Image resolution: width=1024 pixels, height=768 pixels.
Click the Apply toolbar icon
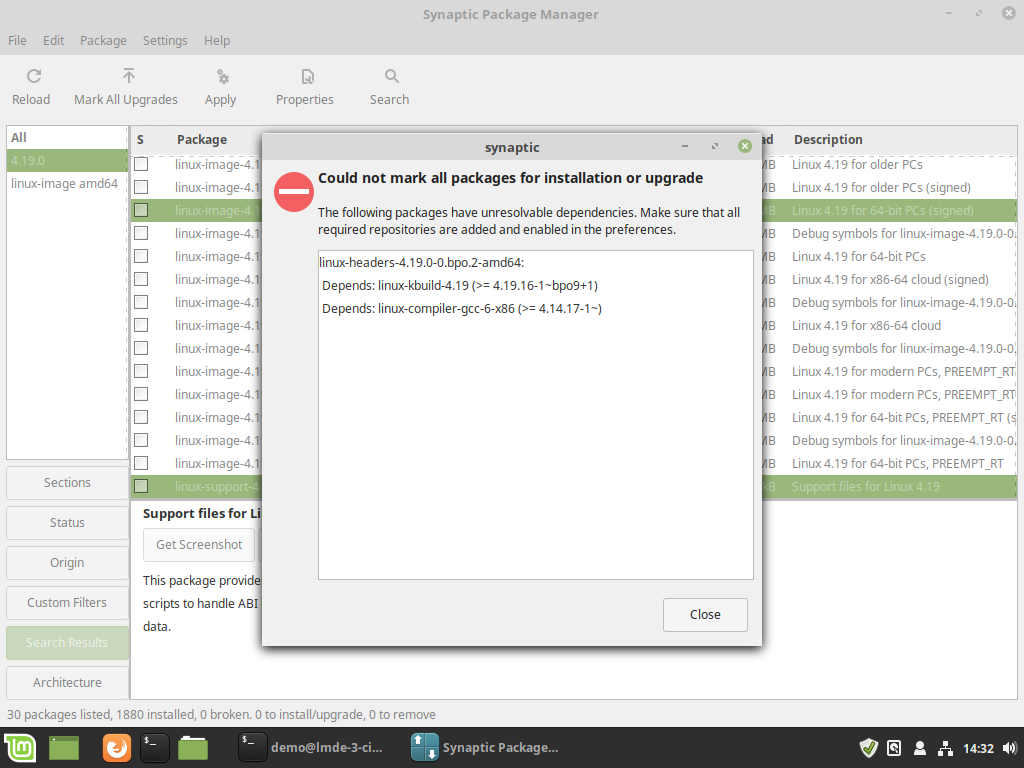click(x=223, y=76)
